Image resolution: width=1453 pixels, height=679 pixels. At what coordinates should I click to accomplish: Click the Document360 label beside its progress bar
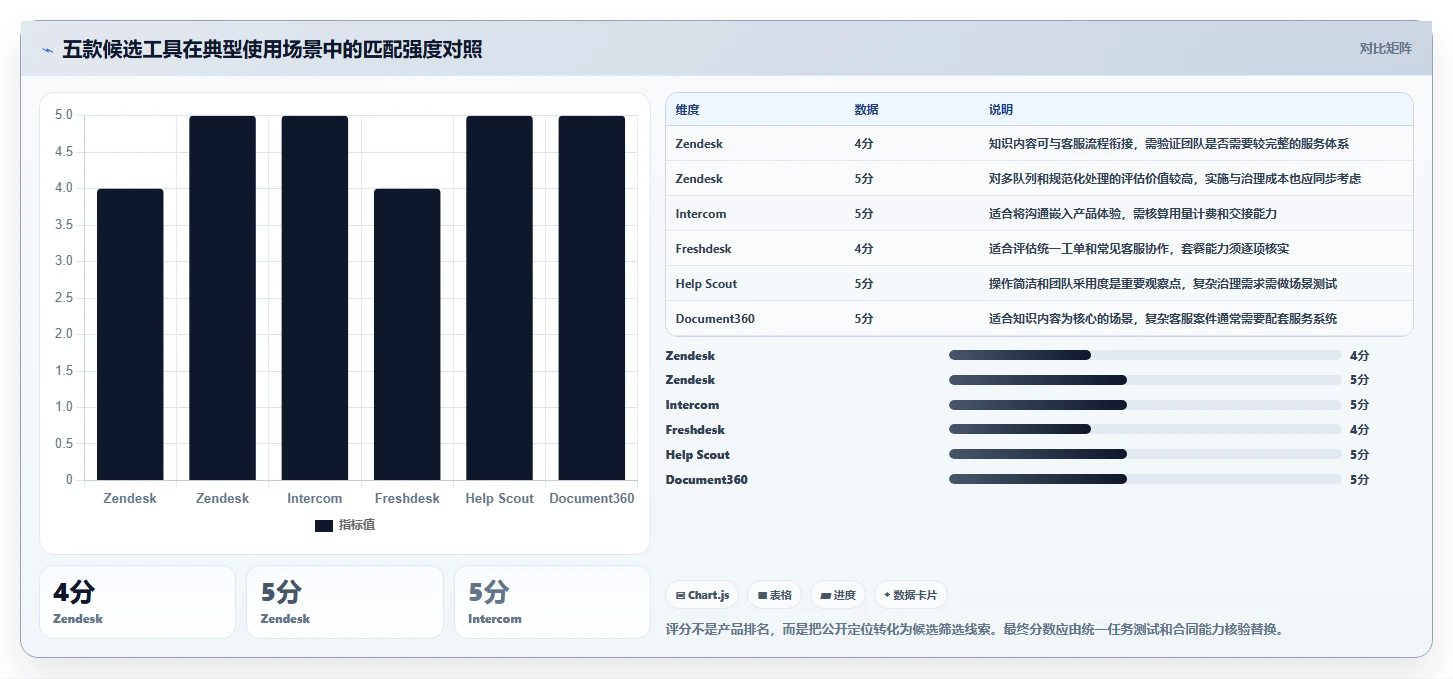click(x=706, y=480)
